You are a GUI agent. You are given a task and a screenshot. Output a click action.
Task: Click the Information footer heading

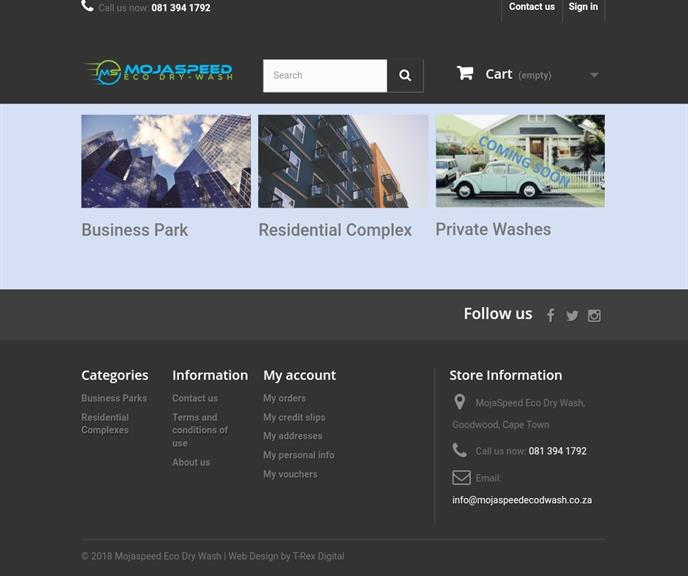click(210, 375)
